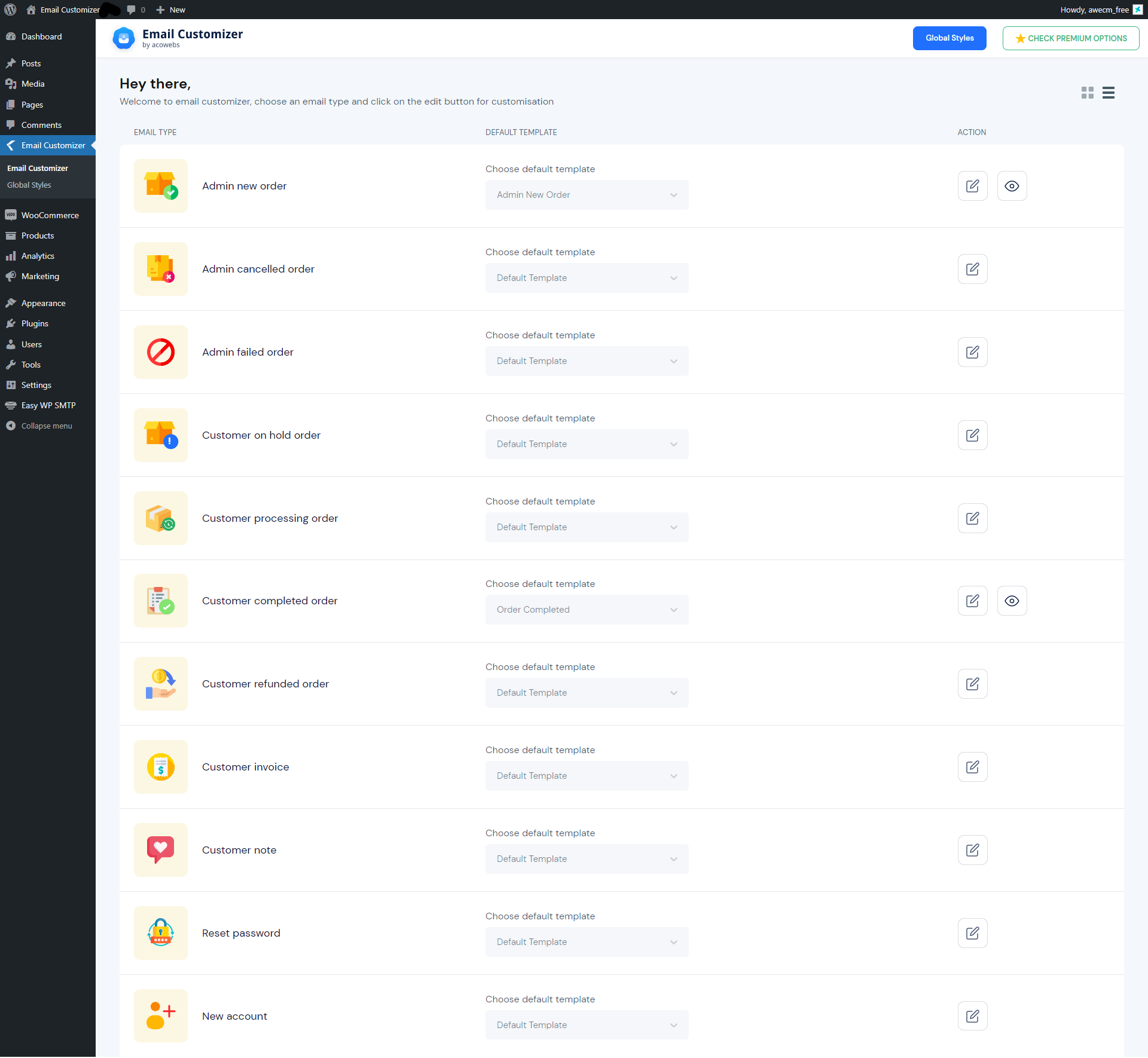This screenshot has height=1058, width=1148.
Task: Click the edit icon for Customer completed order
Action: click(x=972, y=600)
